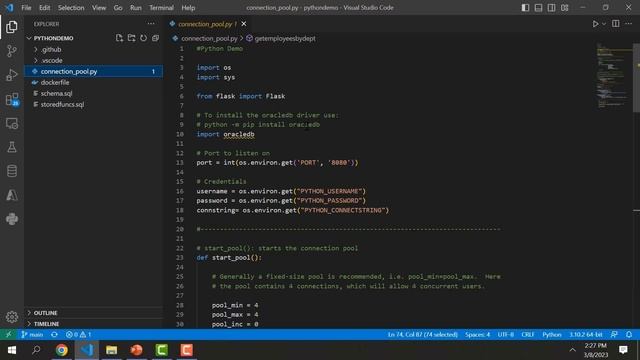The image size is (640, 360).
Task: Open the Python view icon
Action: click(12, 219)
